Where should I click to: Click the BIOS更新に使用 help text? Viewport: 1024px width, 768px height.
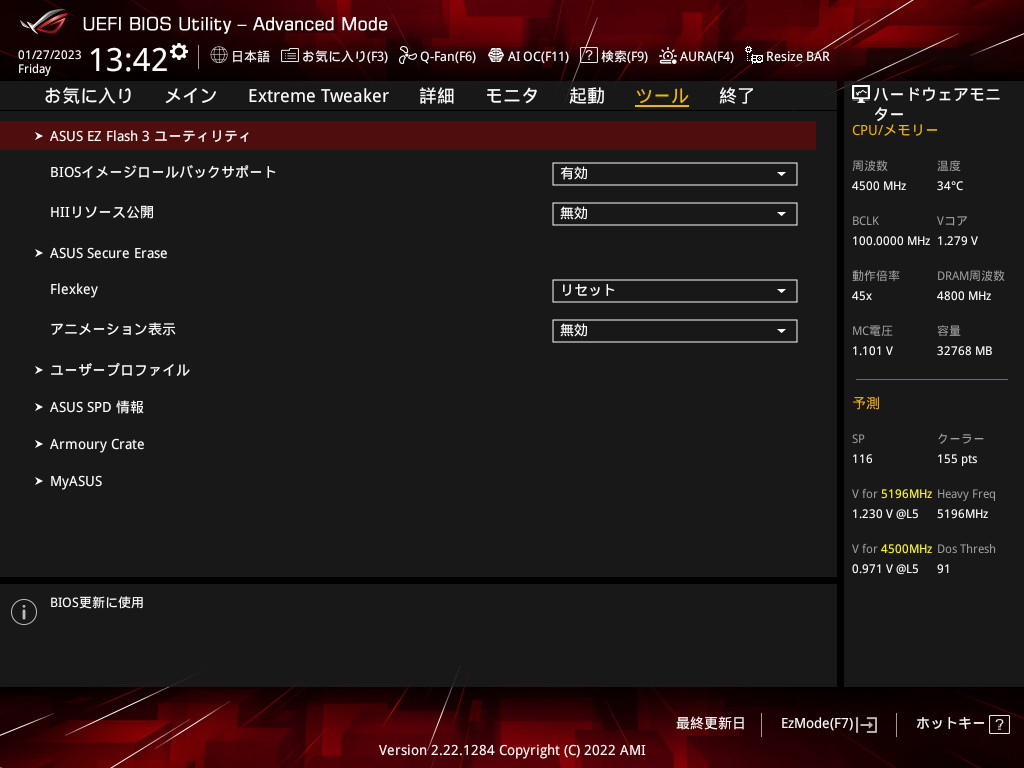[97, 602]
